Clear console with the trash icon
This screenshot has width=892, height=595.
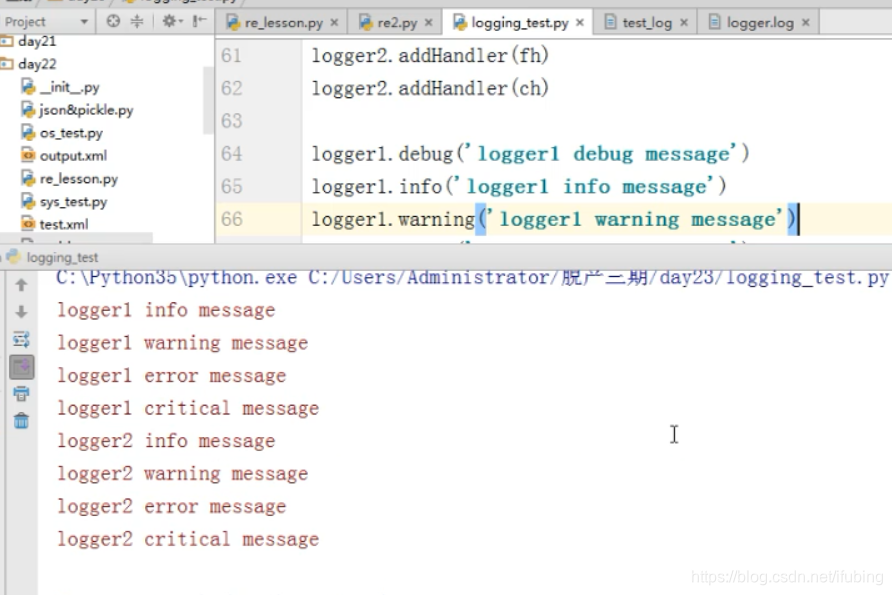coord(21,421)
